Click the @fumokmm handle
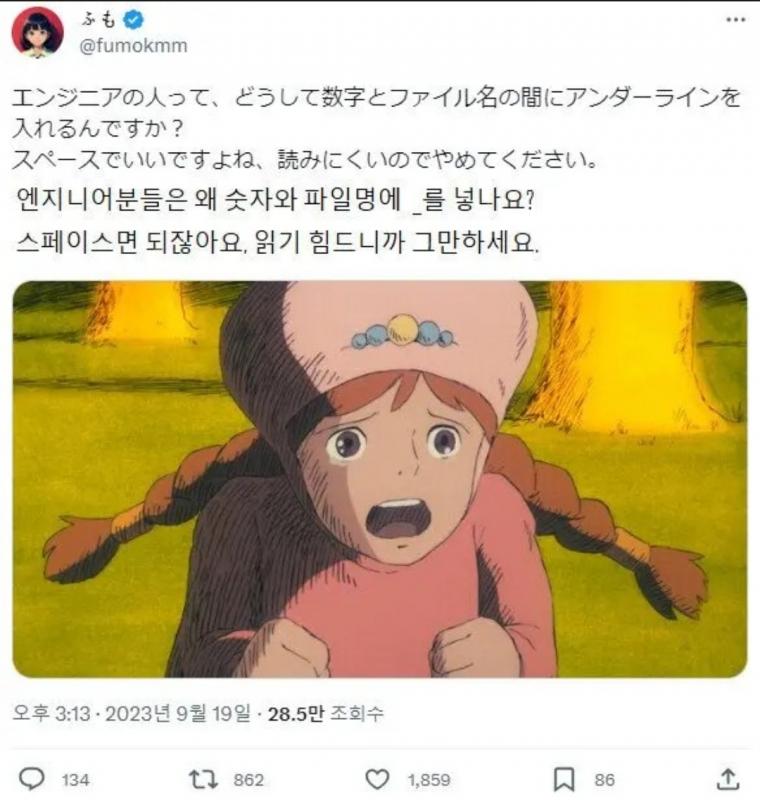 click(134, 46)
